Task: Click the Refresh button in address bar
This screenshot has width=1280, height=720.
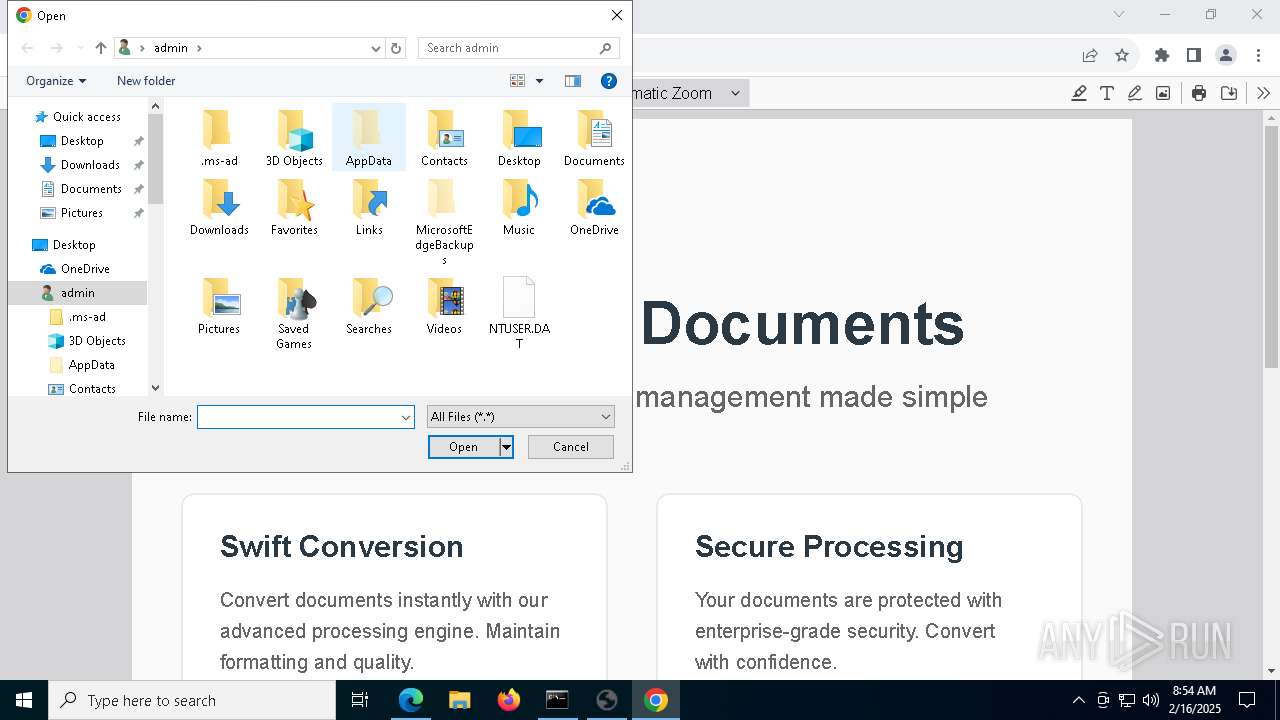Action: pyautogui.click(x=396, y=48)
